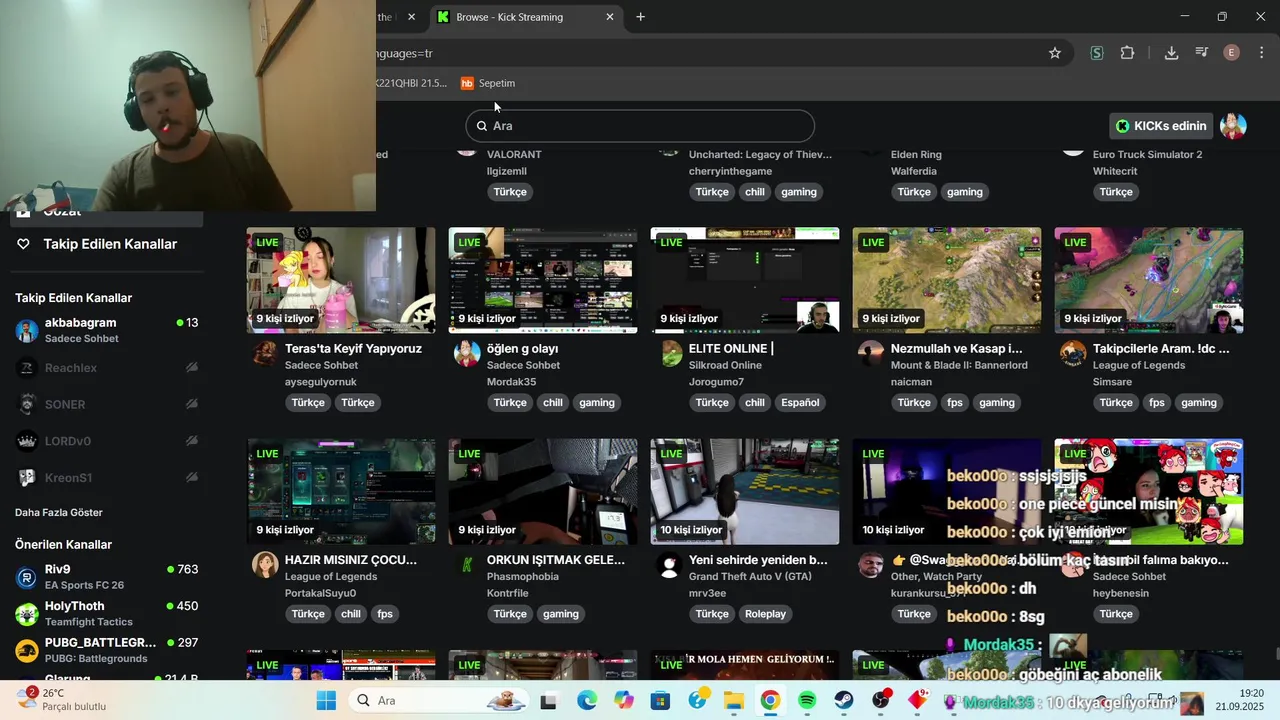The height and width of the screenshot is (720, 1280).
Task: Open Spotify from the taskbar
Action: [807, 700]
